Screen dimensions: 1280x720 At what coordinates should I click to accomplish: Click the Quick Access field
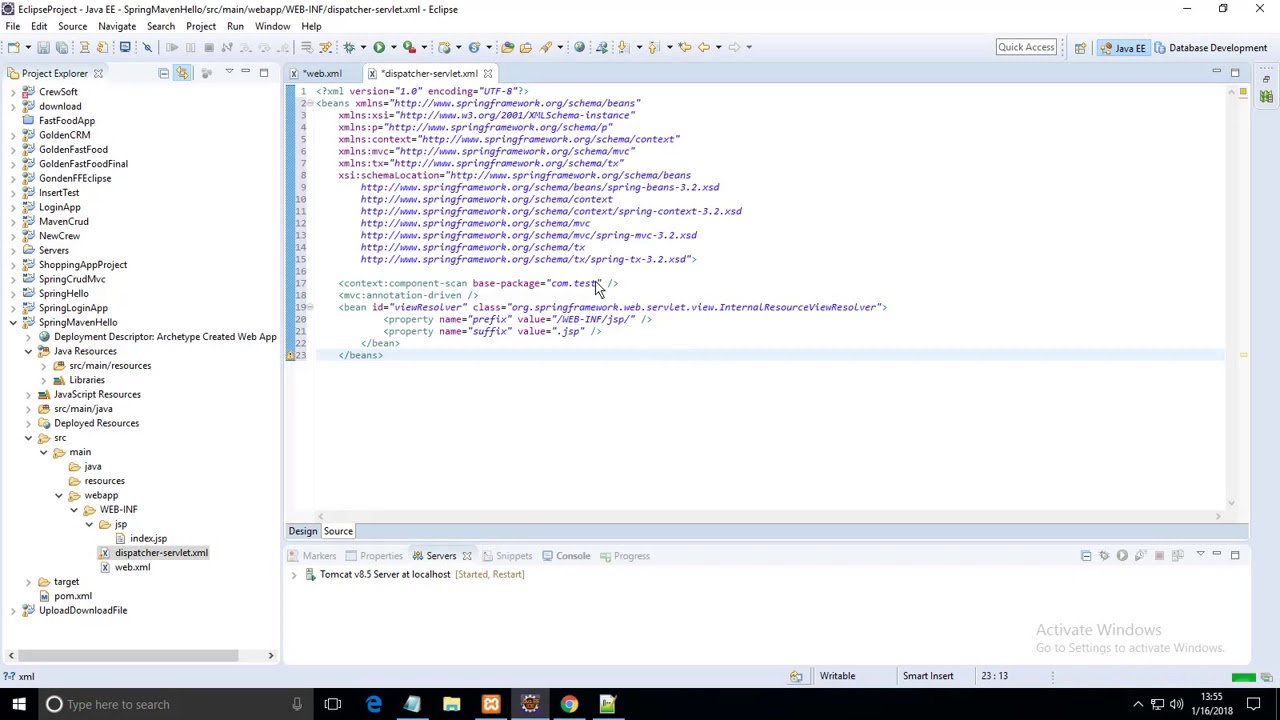pyautogui.click(x=1026, y=47)
